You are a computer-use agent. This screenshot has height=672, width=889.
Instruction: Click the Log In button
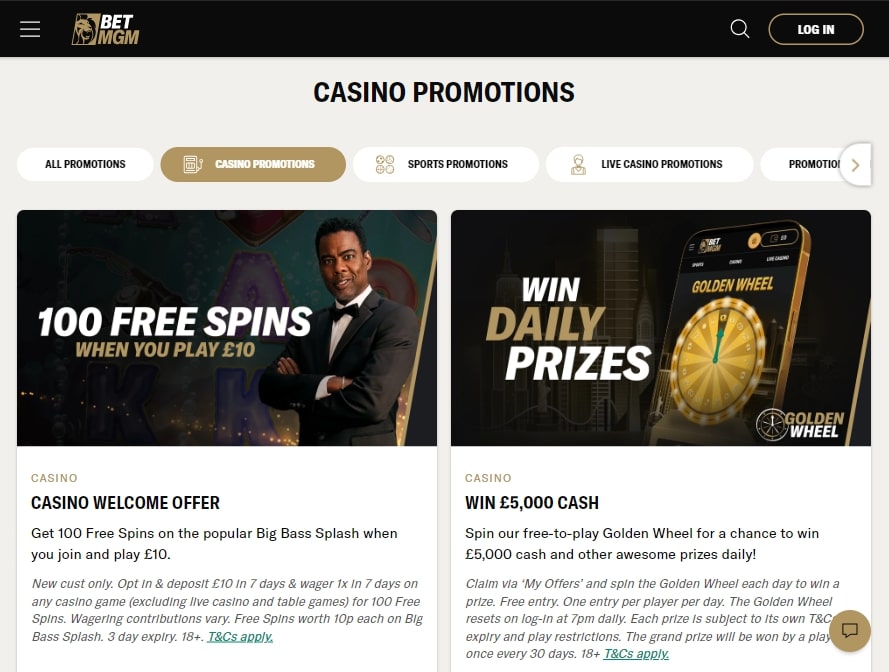coord(816,29)
